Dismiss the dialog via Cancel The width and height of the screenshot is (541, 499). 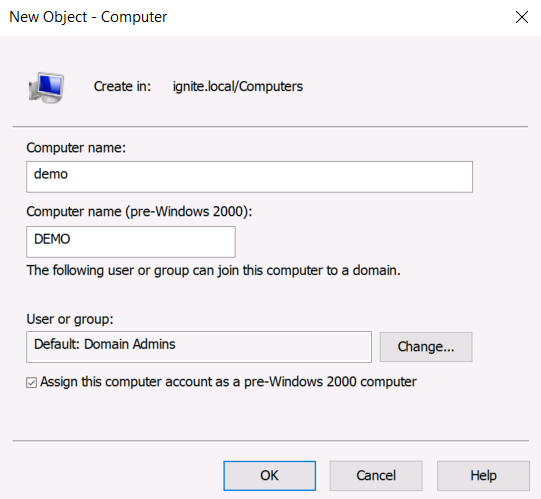coord(376,476)
